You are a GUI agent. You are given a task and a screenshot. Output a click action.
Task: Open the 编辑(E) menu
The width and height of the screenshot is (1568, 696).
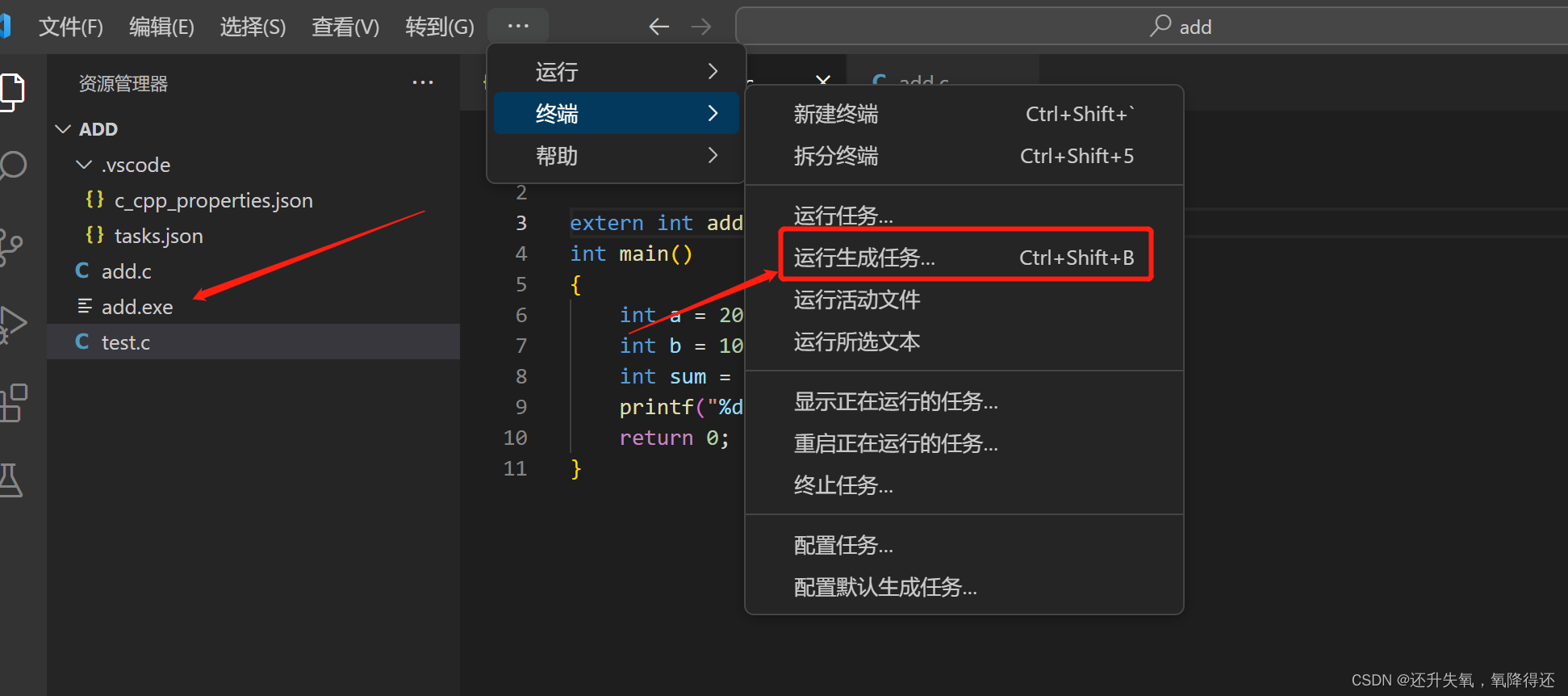point(161,27)
